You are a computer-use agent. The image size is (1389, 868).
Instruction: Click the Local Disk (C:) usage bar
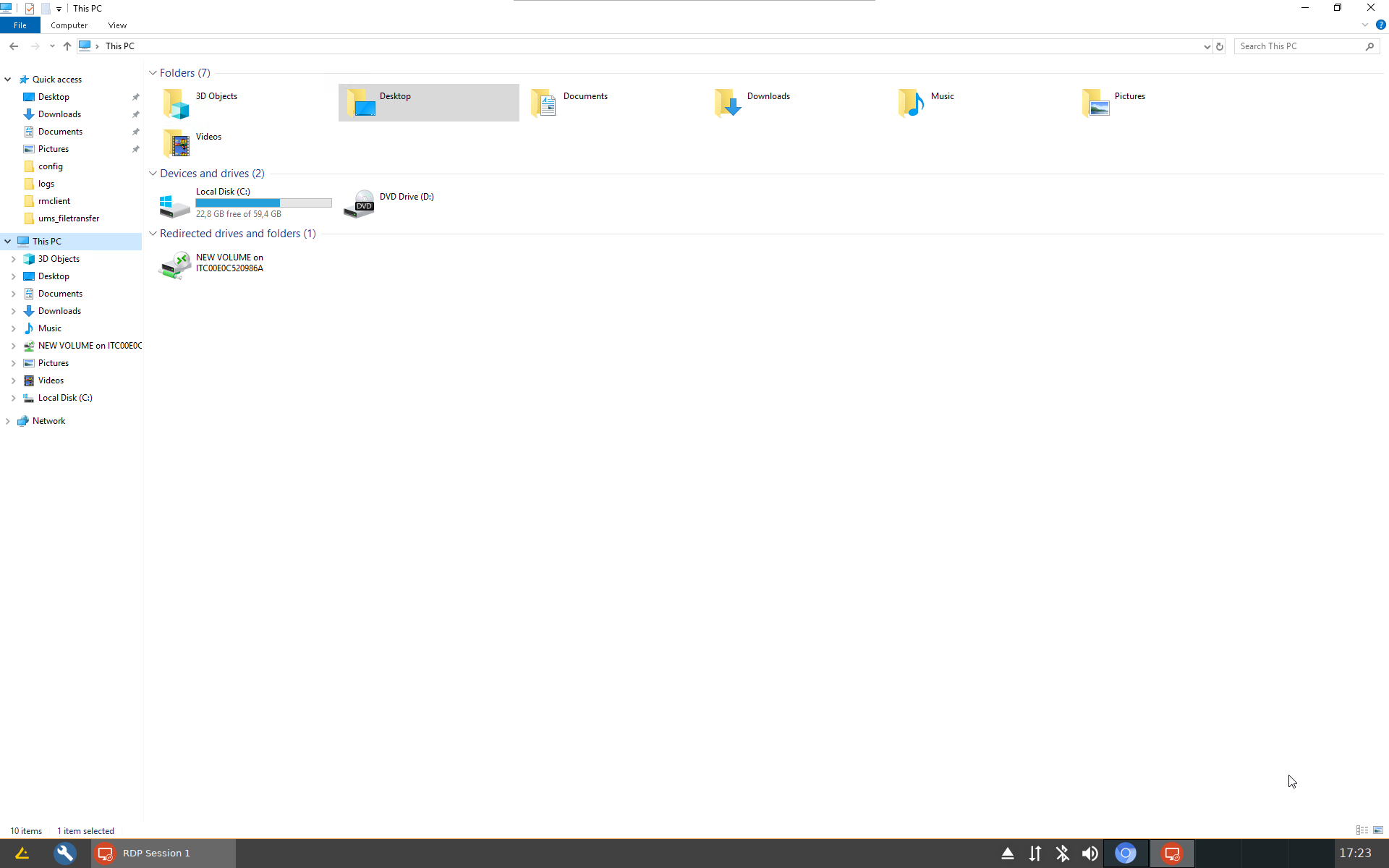(263, 203)
